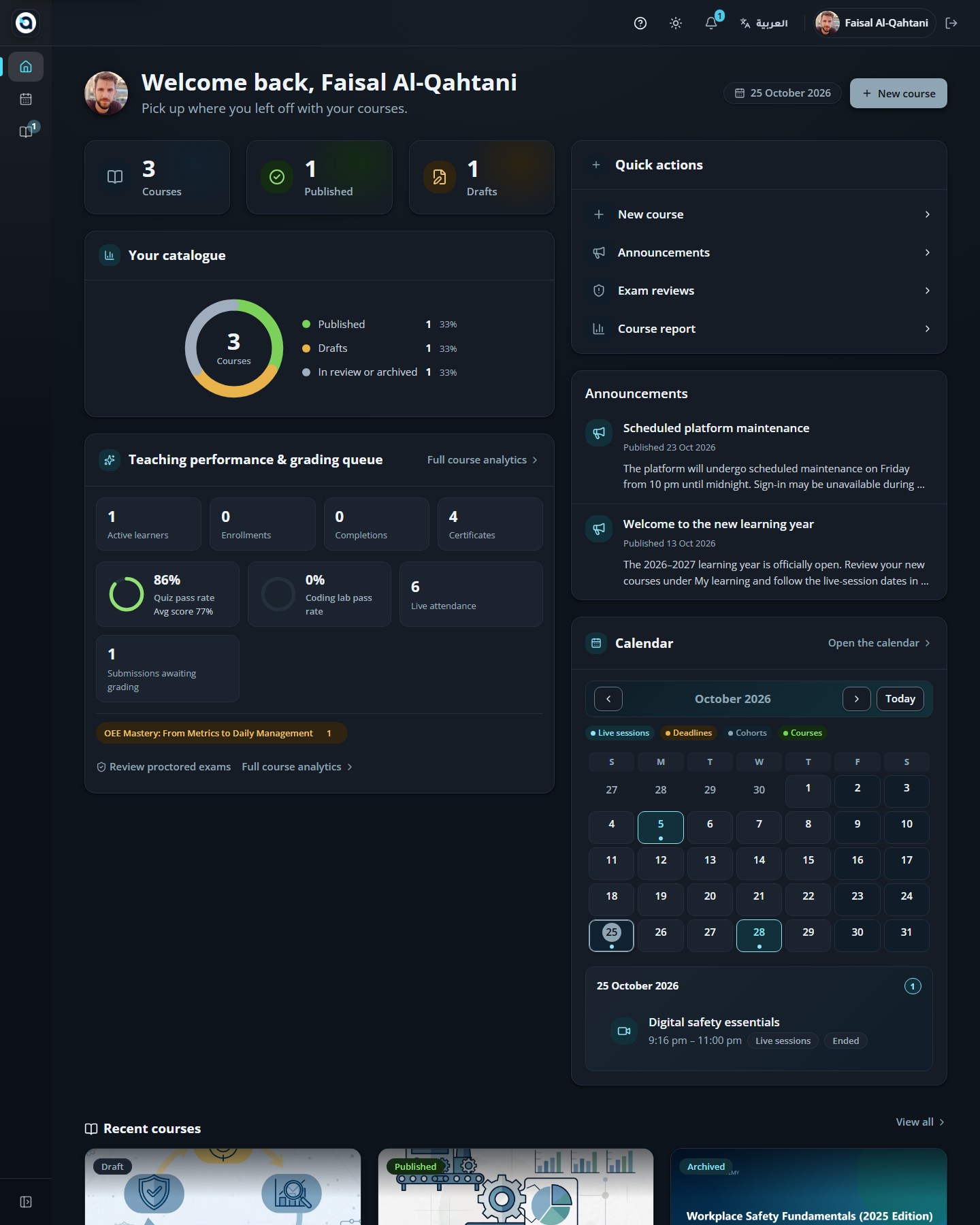
Task: Toggle Deadlines calendar filter
Action: (689, 733)
